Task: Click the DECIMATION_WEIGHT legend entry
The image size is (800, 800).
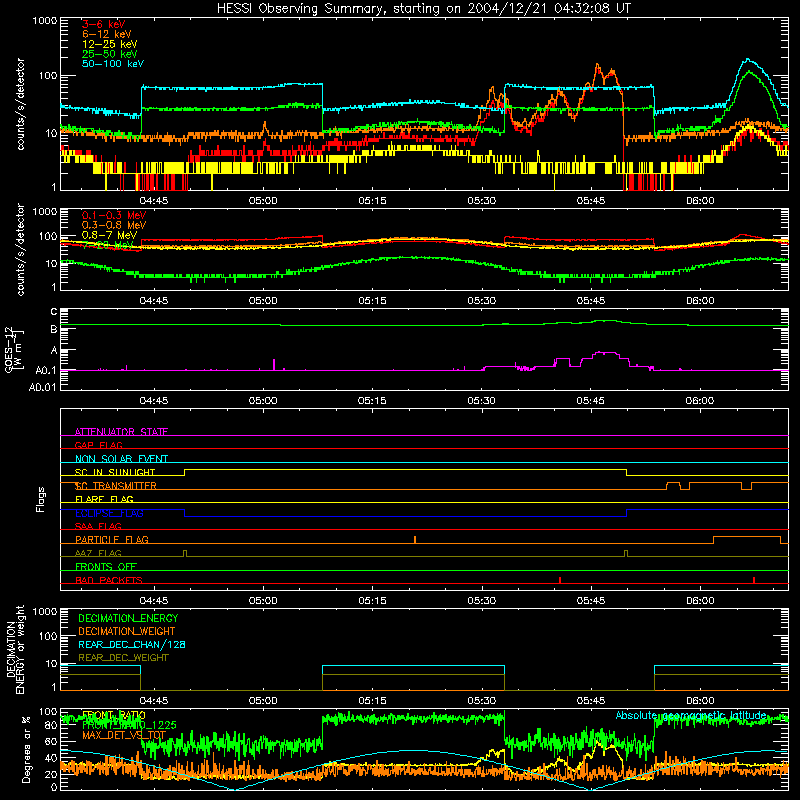Action: [x=127, y=631]
